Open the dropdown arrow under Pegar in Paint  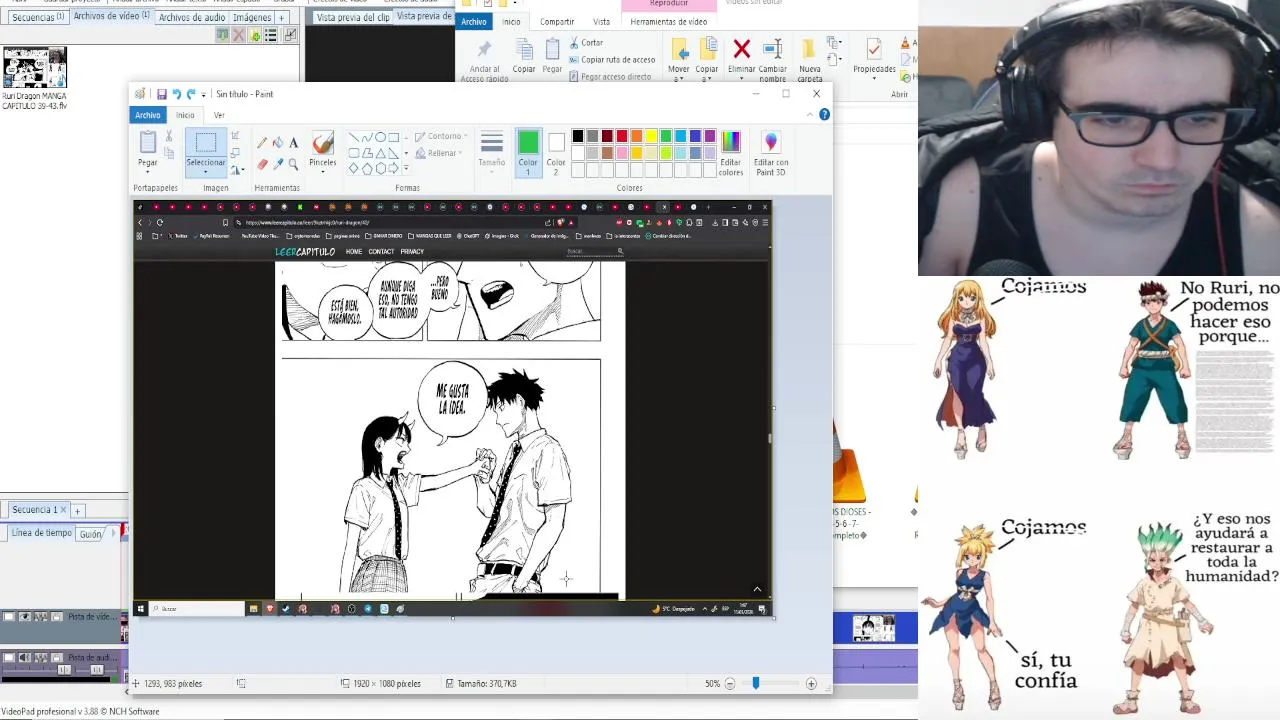click(x=148, y=172)
